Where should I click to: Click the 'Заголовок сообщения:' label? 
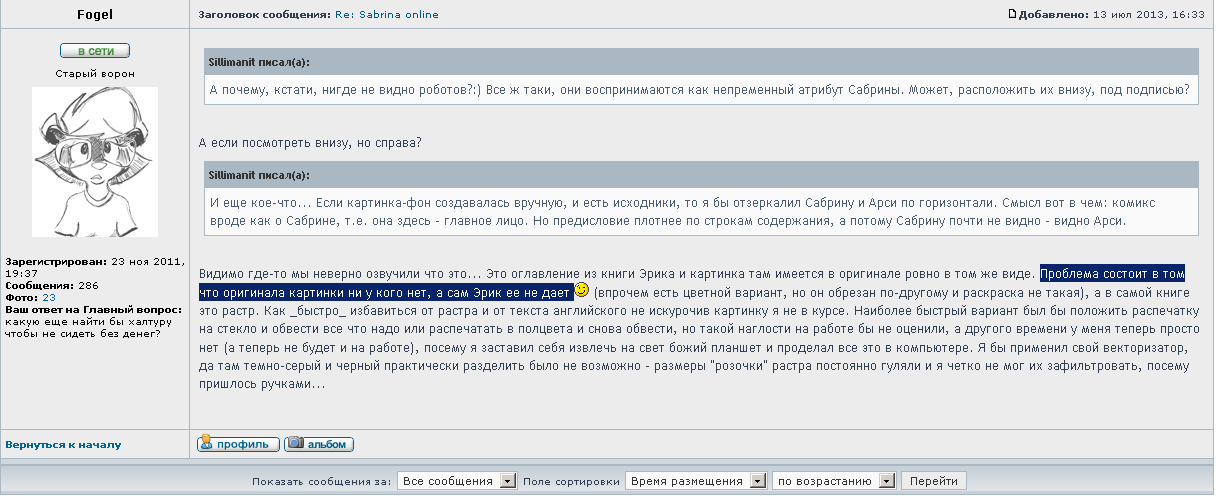pos(263,15)
